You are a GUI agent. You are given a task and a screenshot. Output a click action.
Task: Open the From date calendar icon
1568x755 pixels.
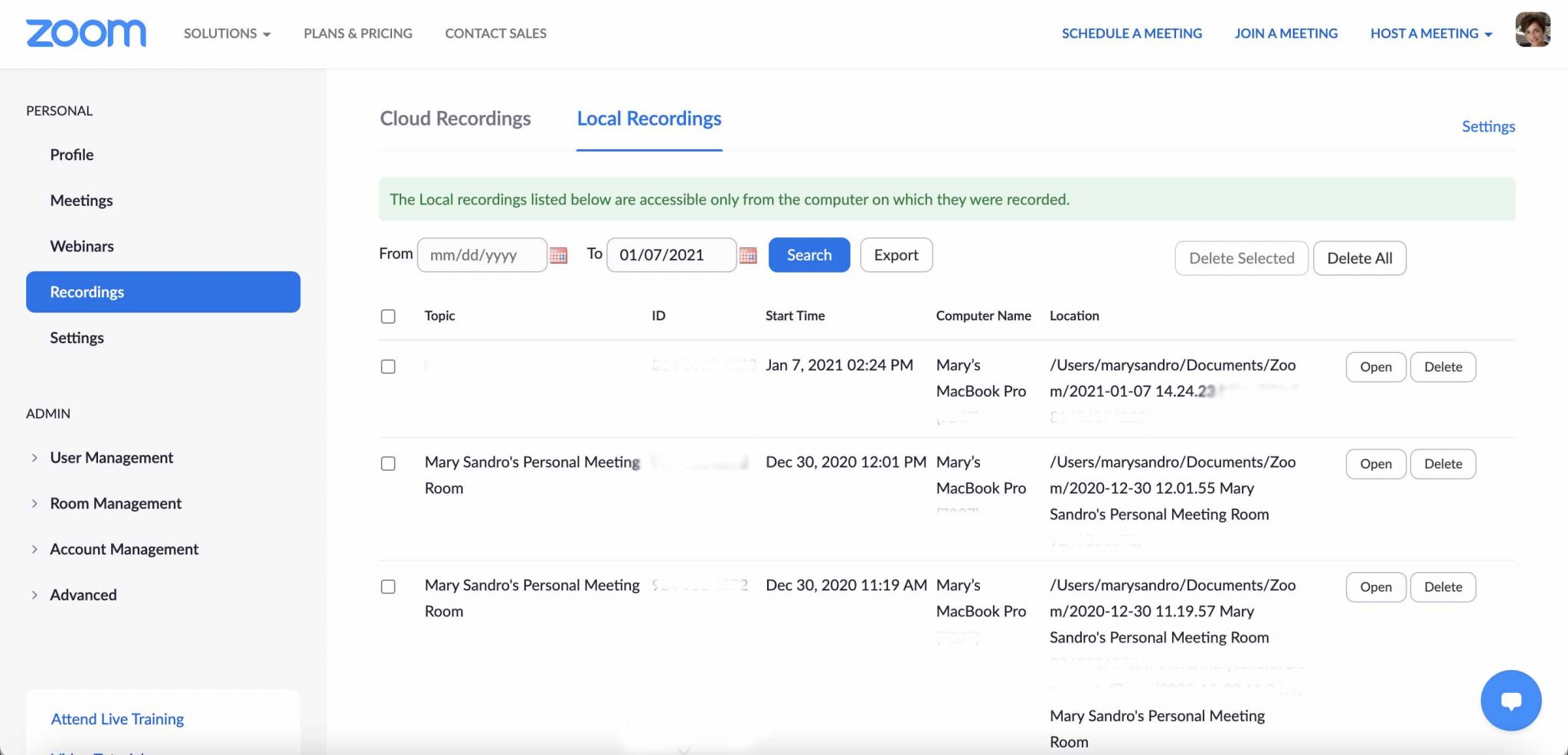559,256
